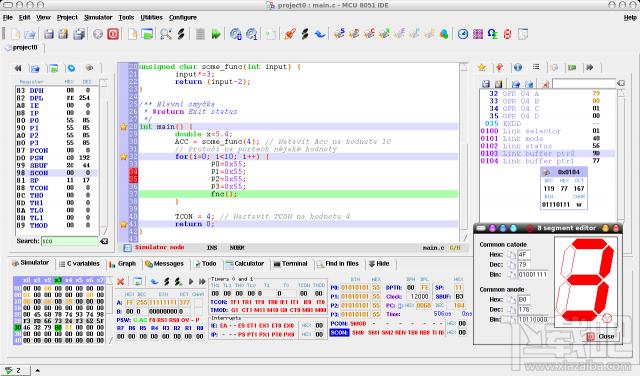
Task: Open the Terminal tab
Action: (x=290, y=264)
